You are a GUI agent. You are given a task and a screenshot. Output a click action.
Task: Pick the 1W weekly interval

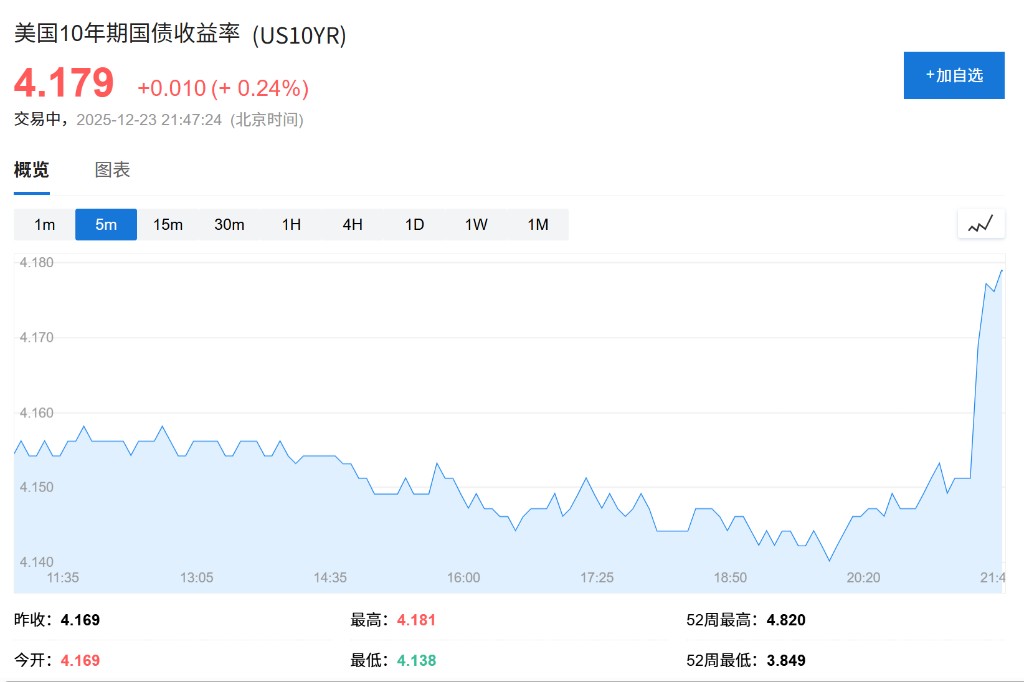click(x=476, y=224)
